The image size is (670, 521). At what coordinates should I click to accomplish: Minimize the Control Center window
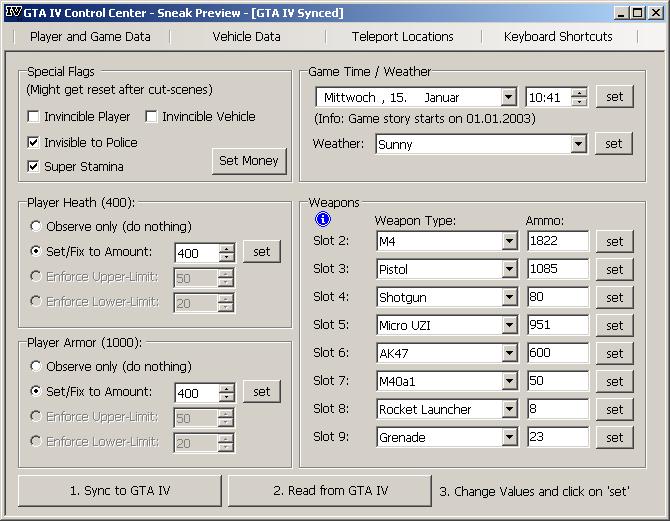[x=621, y=13]
